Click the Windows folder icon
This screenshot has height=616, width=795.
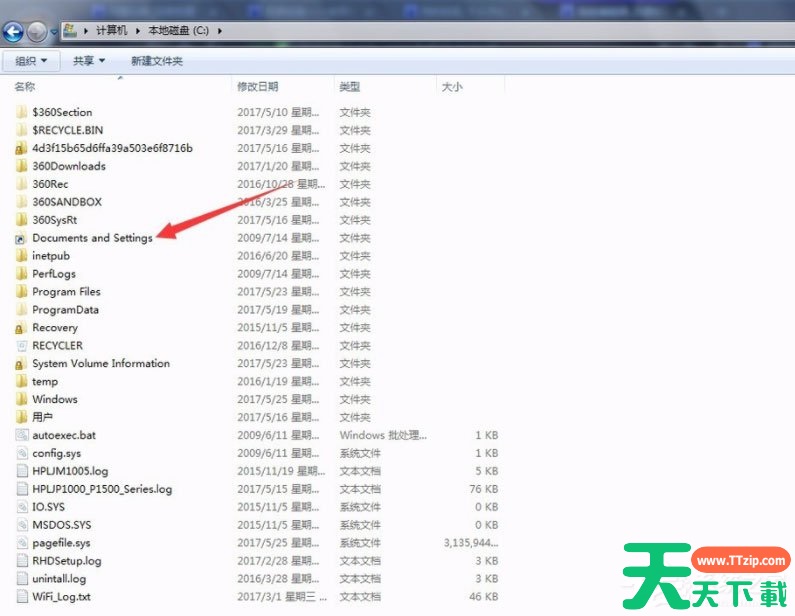point(22,400)
